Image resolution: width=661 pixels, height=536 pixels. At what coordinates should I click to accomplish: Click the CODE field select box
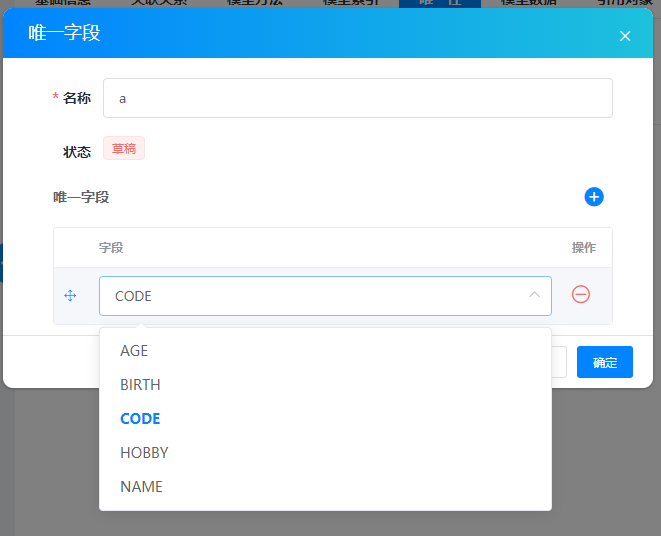pyautogui.click(x=310, y=296)
